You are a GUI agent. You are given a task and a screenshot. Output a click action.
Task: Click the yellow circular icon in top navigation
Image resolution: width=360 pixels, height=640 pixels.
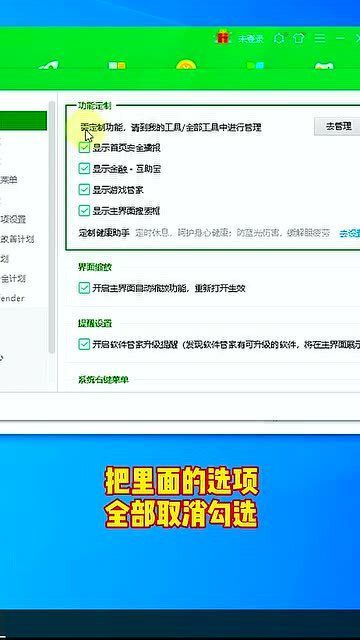(x=186, y=64)
